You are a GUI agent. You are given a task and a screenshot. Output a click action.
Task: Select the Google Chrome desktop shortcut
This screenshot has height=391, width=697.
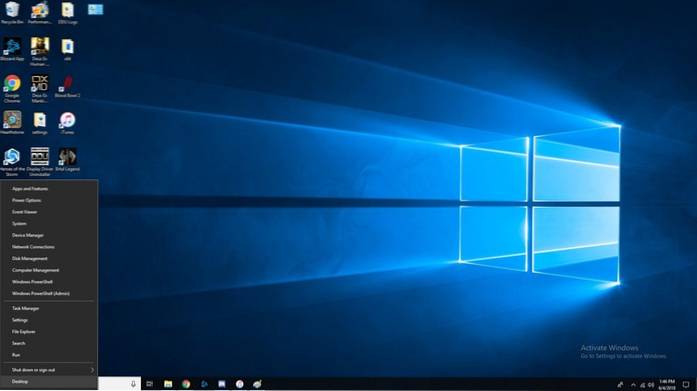point(12,88)
